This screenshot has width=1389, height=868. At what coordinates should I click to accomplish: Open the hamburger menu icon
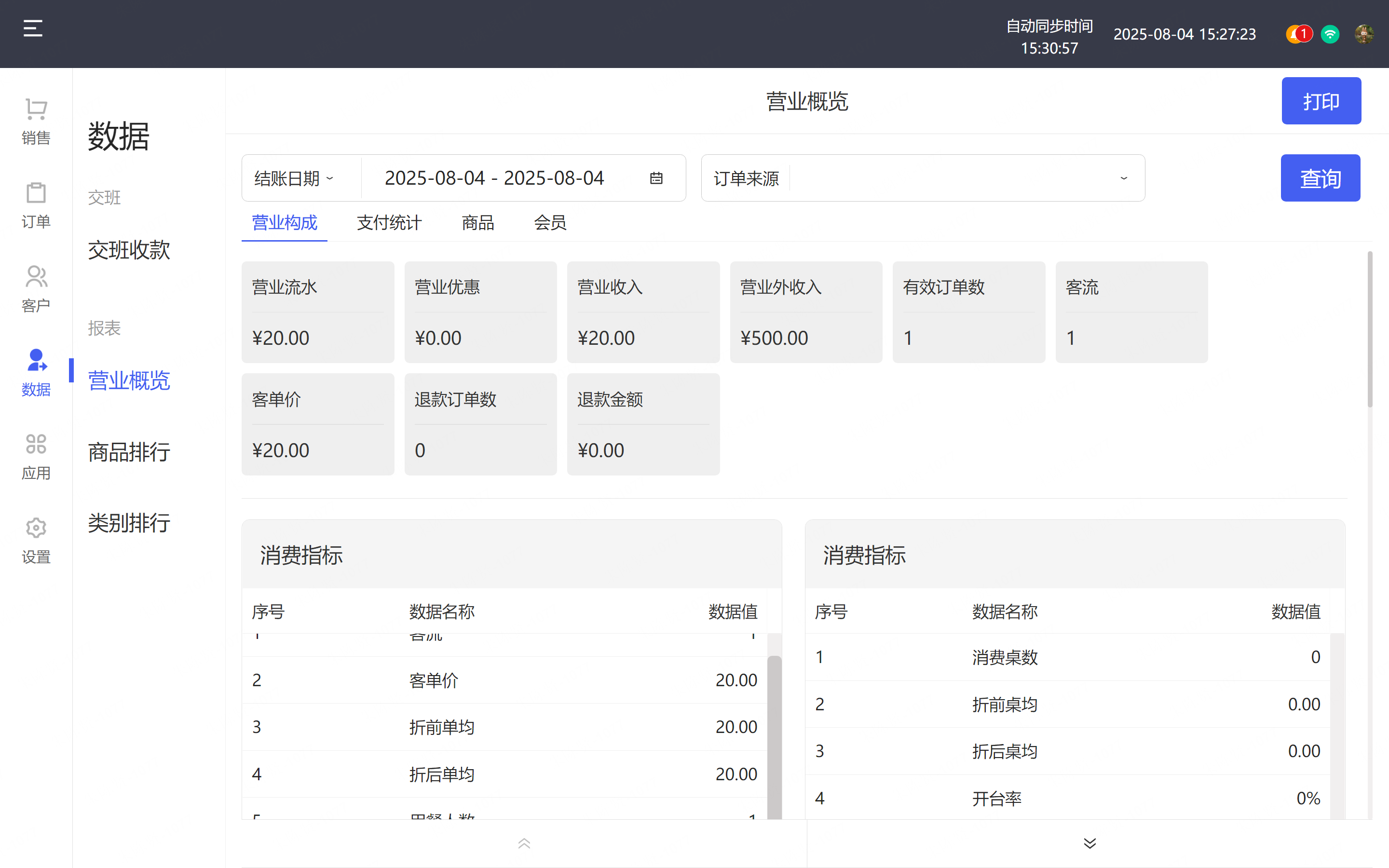point(33,28)
